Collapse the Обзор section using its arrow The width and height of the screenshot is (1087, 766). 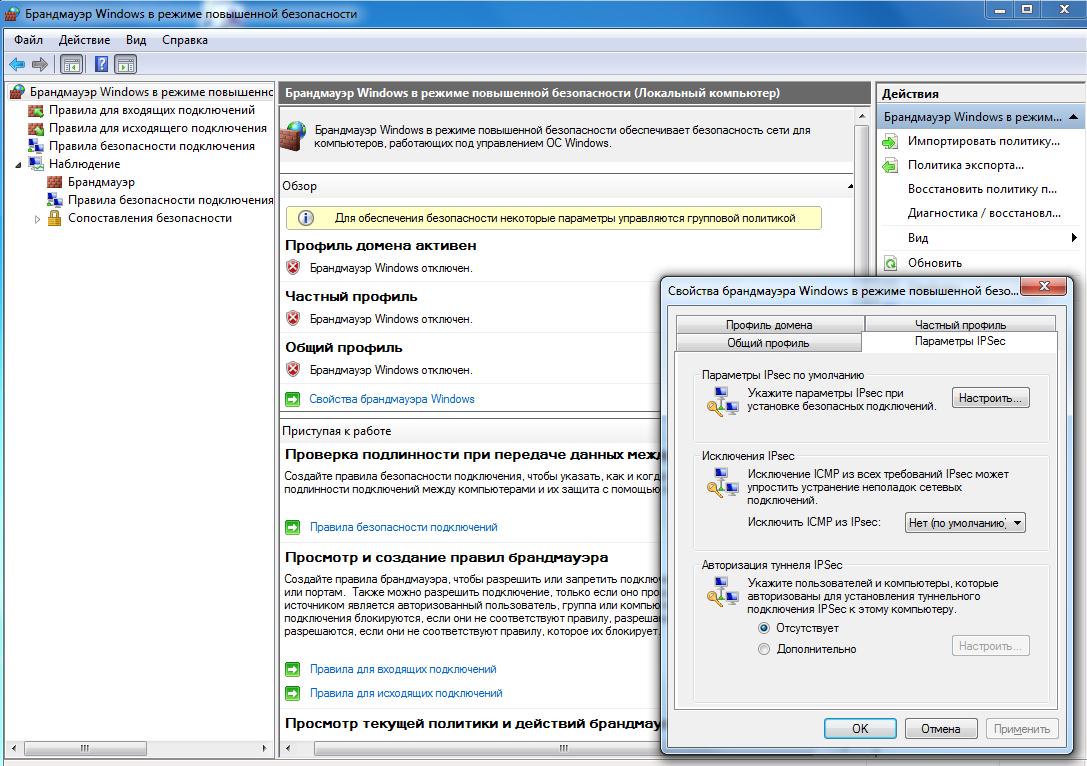[x=850, y=186]
